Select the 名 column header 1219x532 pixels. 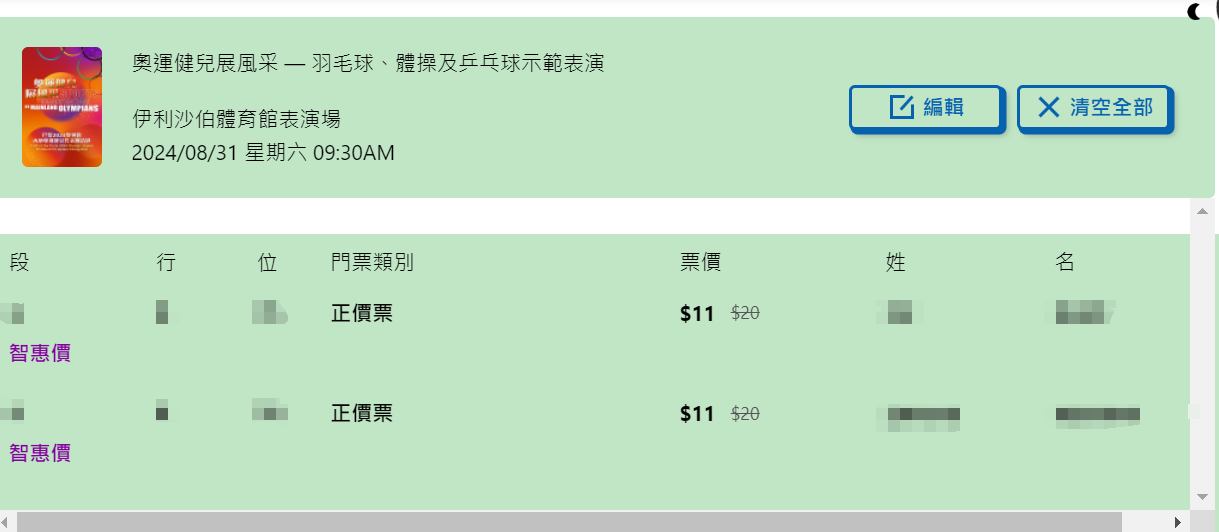tap(1064, 262)
